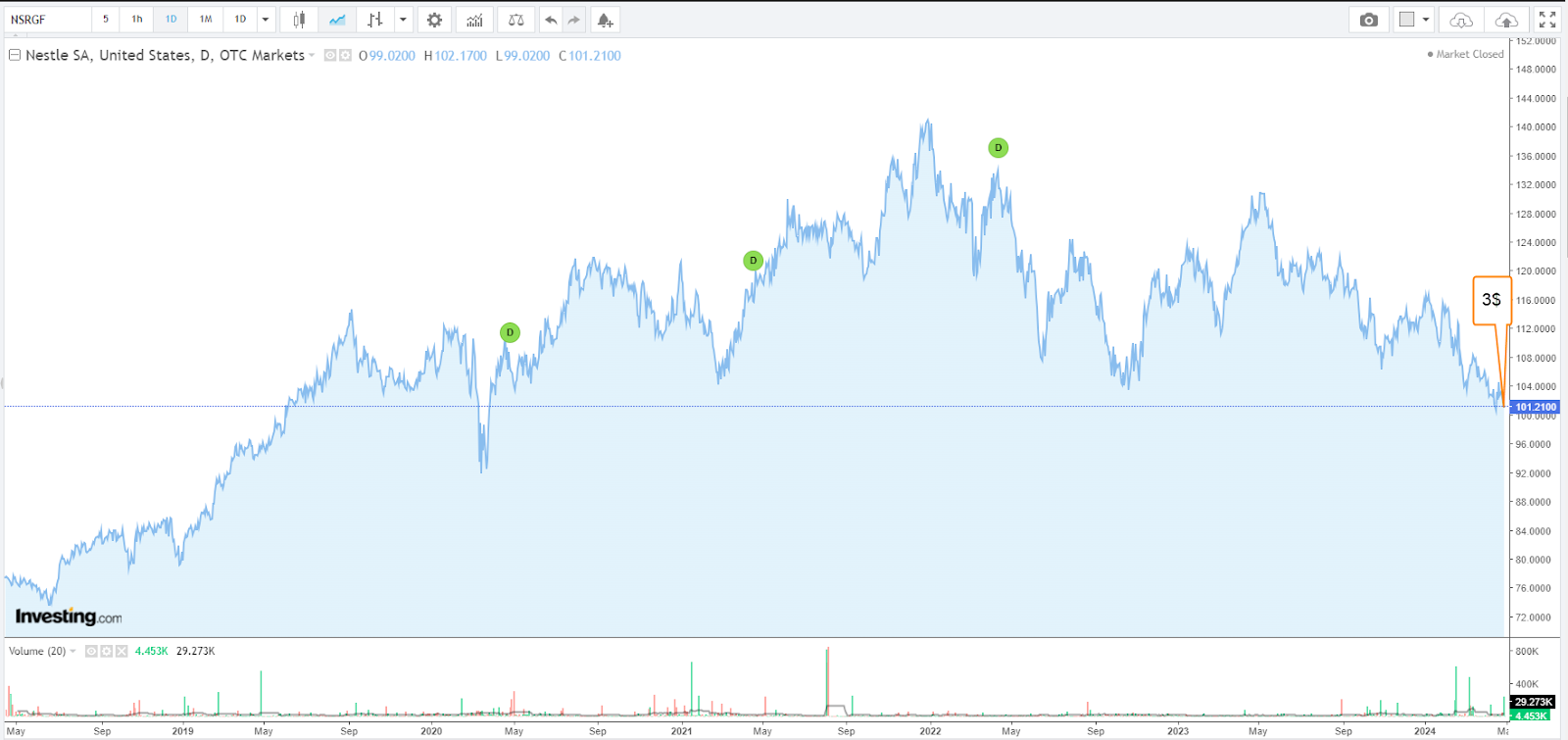Open more chart styles dropdown arrow
1568x740 pixels.
pyautogui.click(x=403, y=20)
